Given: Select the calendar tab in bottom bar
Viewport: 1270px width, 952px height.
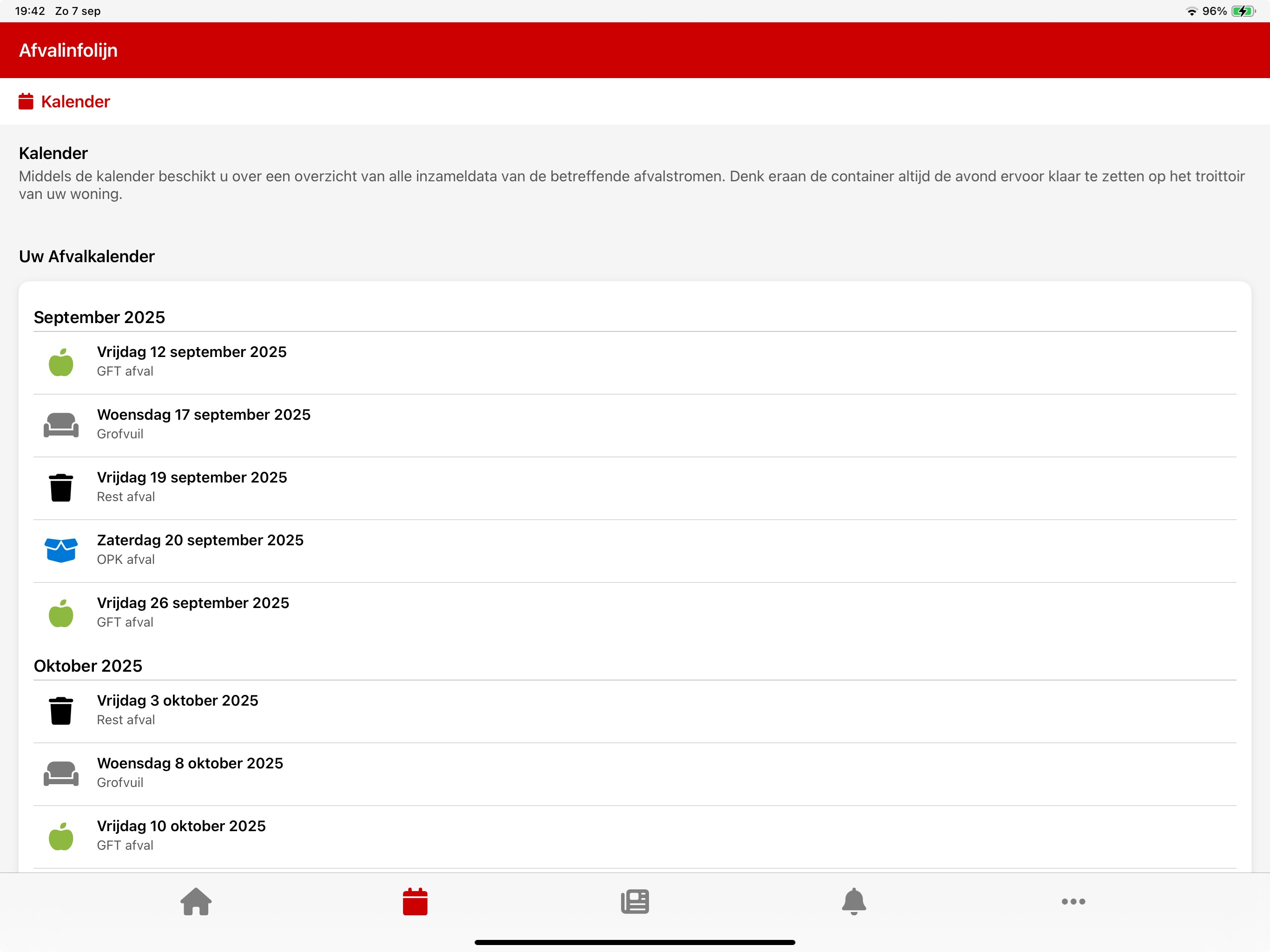Looking at the screenshot, I should 415,901.
